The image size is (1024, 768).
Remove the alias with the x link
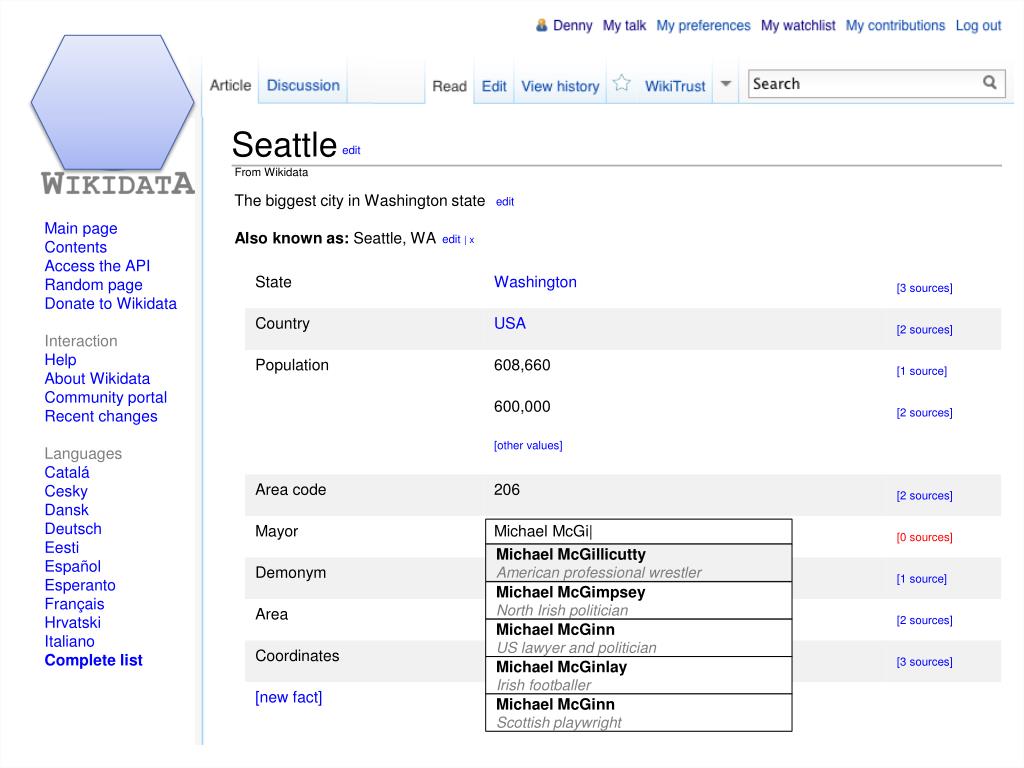472,240
